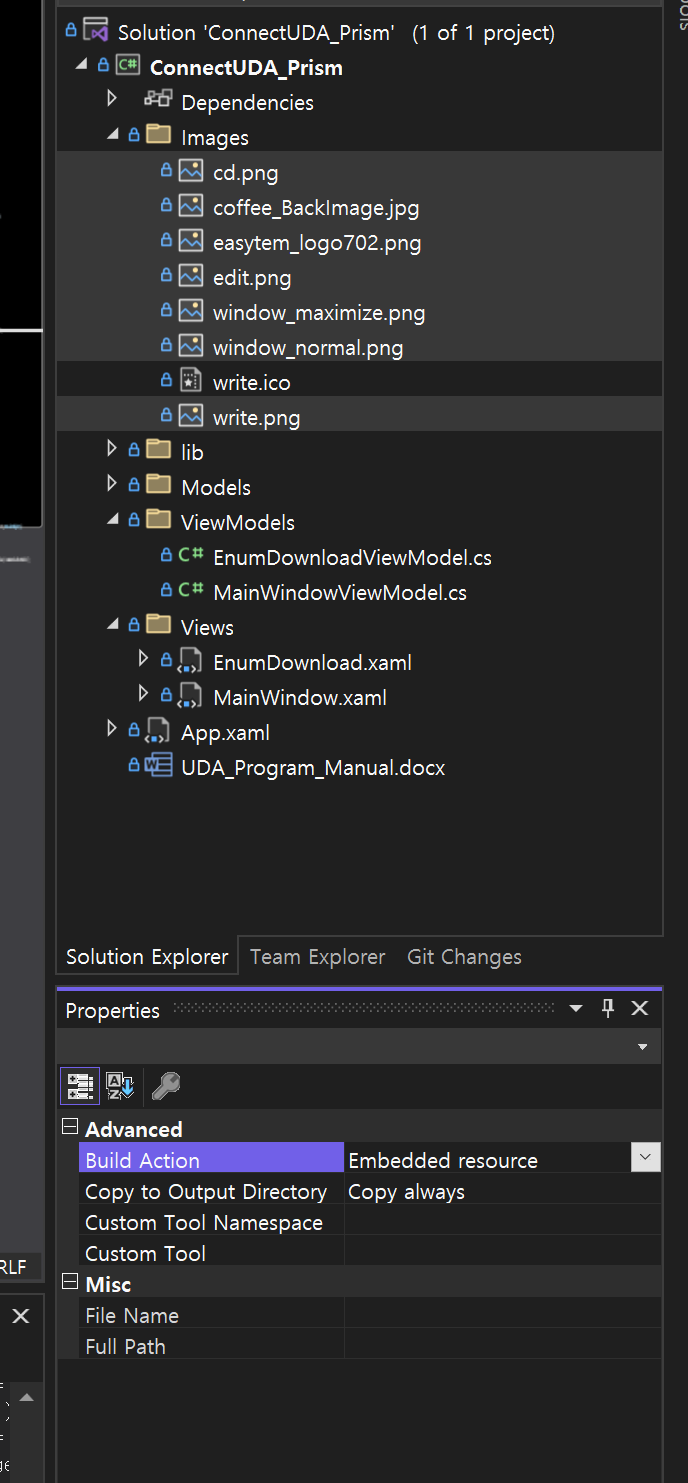
Task: Open Property Pages wrench icon
Action: pyautogui.click(x=166, y=1086)
